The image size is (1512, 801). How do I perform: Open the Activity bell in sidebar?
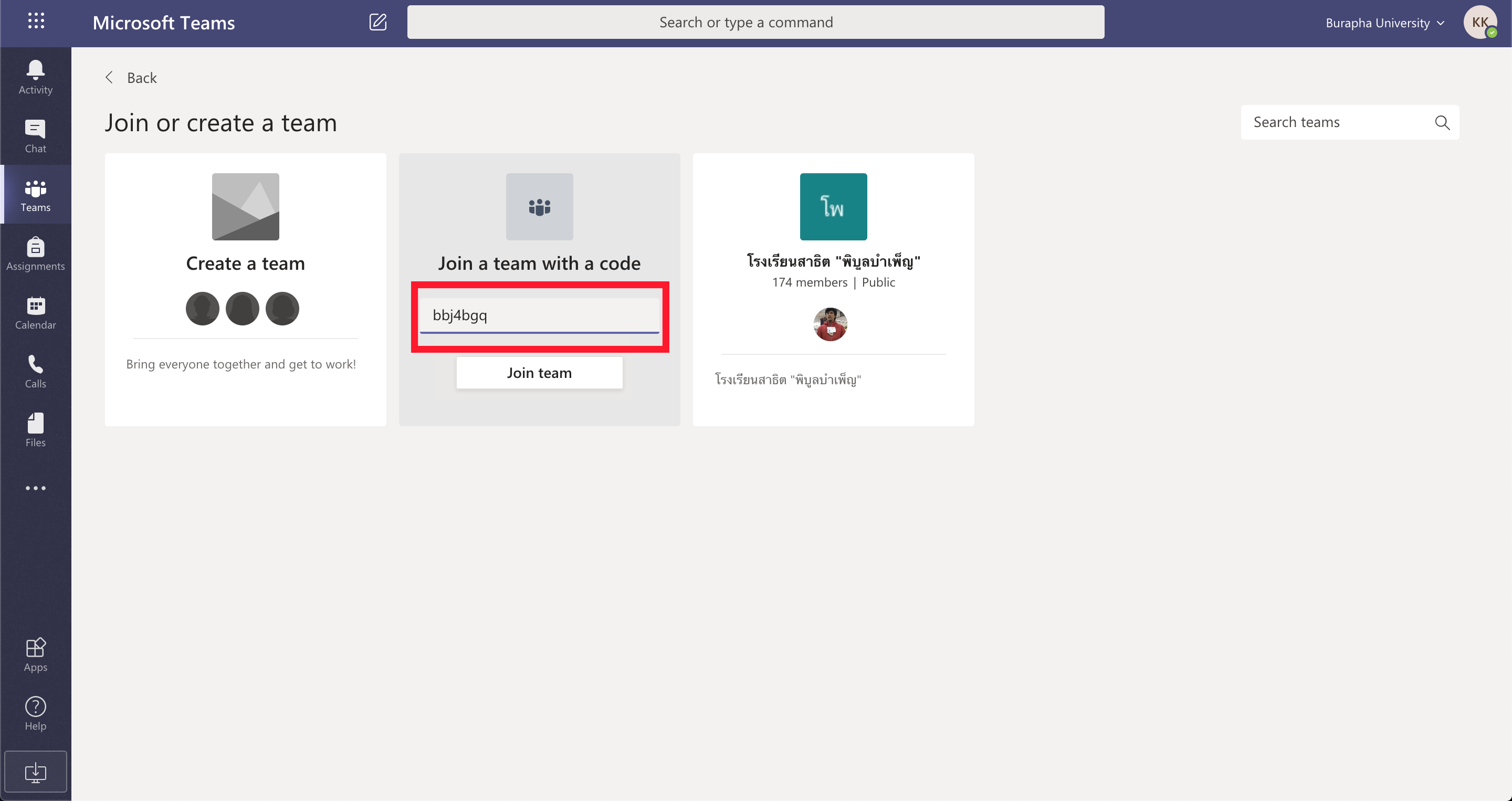click(x=35, y=77)
